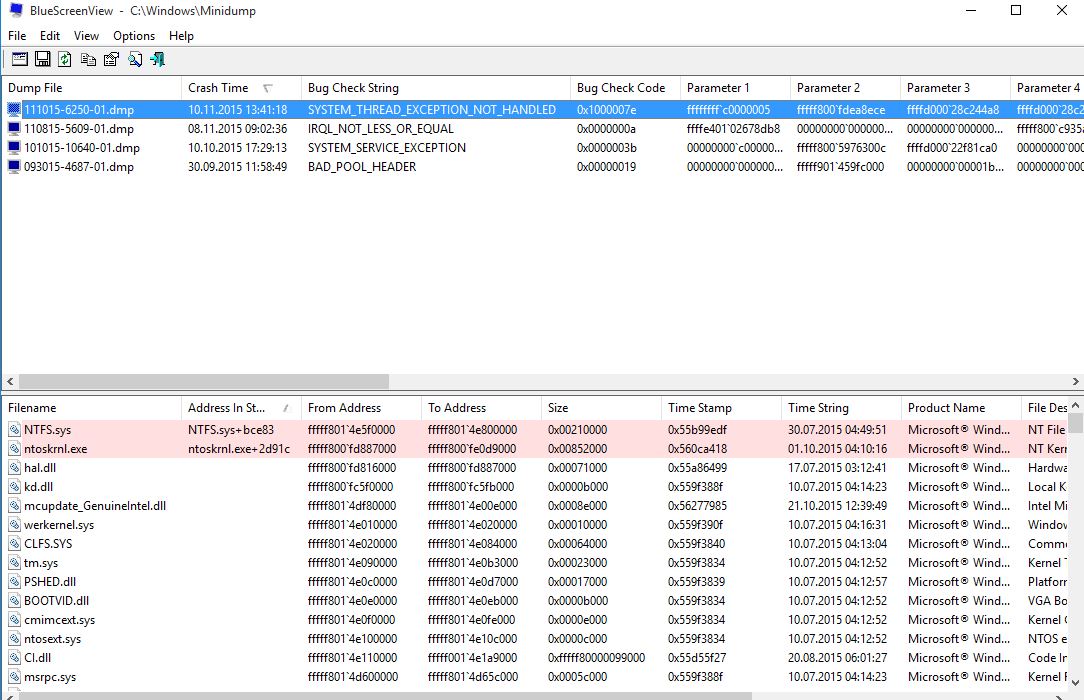Open the File menu

tap(17, 36)
